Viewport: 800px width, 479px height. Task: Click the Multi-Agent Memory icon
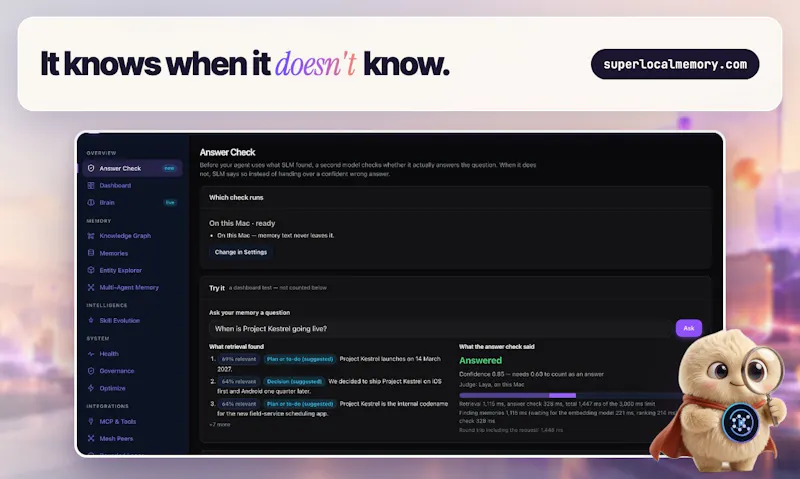(91, 288)
